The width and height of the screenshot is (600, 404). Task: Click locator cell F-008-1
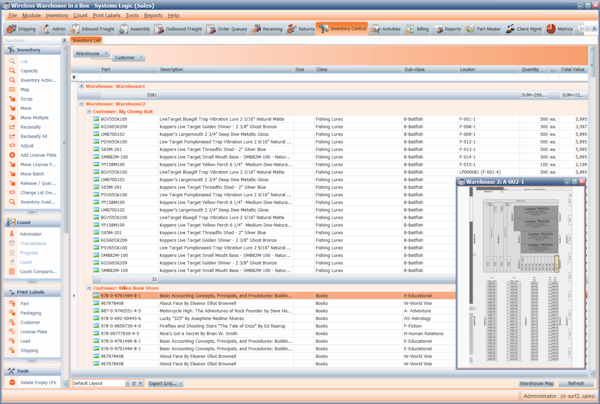[489, 127]
